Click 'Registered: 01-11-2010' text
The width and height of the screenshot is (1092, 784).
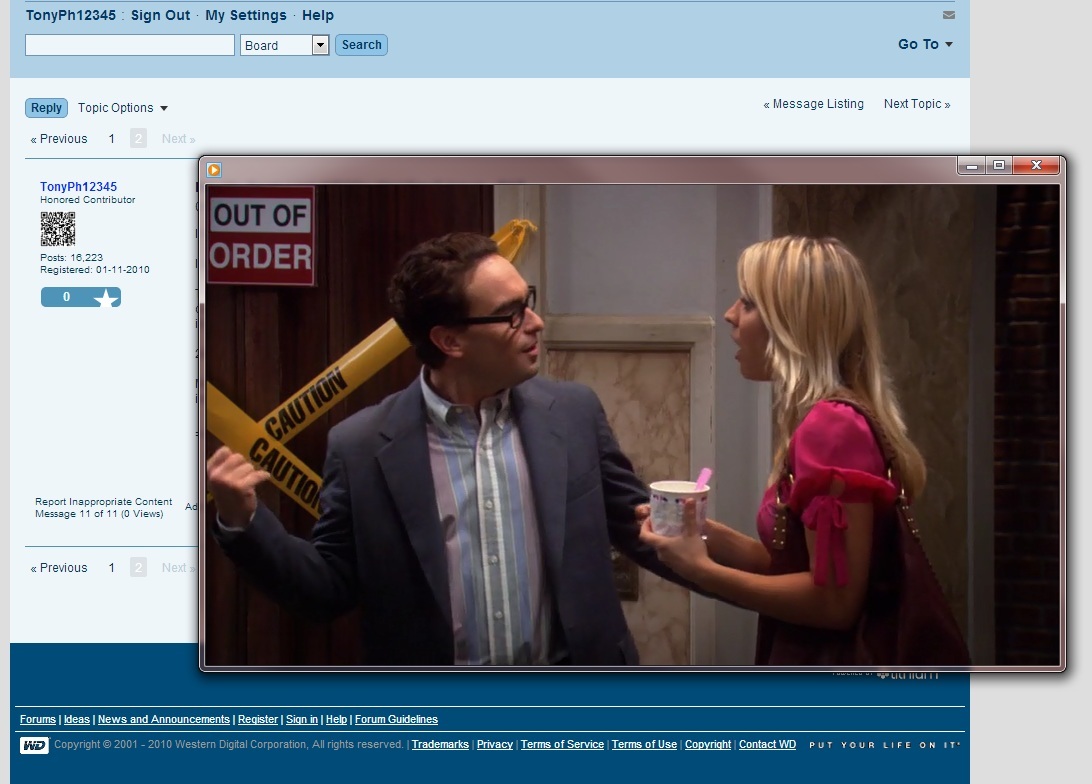tap(95, 269)
